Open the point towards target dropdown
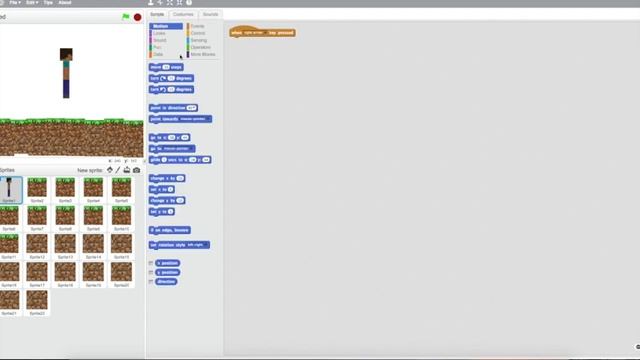This screenshot has height=360, width=640. (x=195, y=119)
